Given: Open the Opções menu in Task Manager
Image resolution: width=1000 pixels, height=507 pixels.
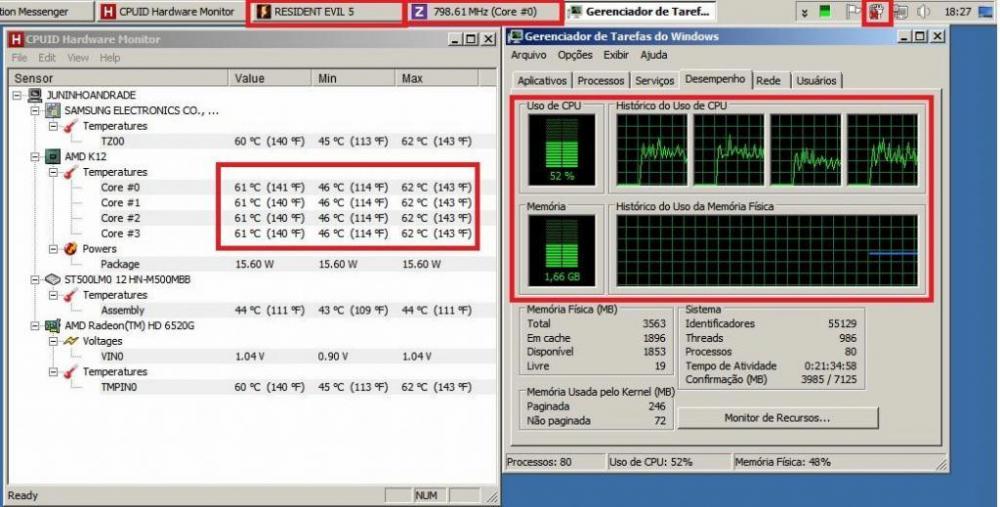Looking at the screenshot, I should (x=575, y=55).
